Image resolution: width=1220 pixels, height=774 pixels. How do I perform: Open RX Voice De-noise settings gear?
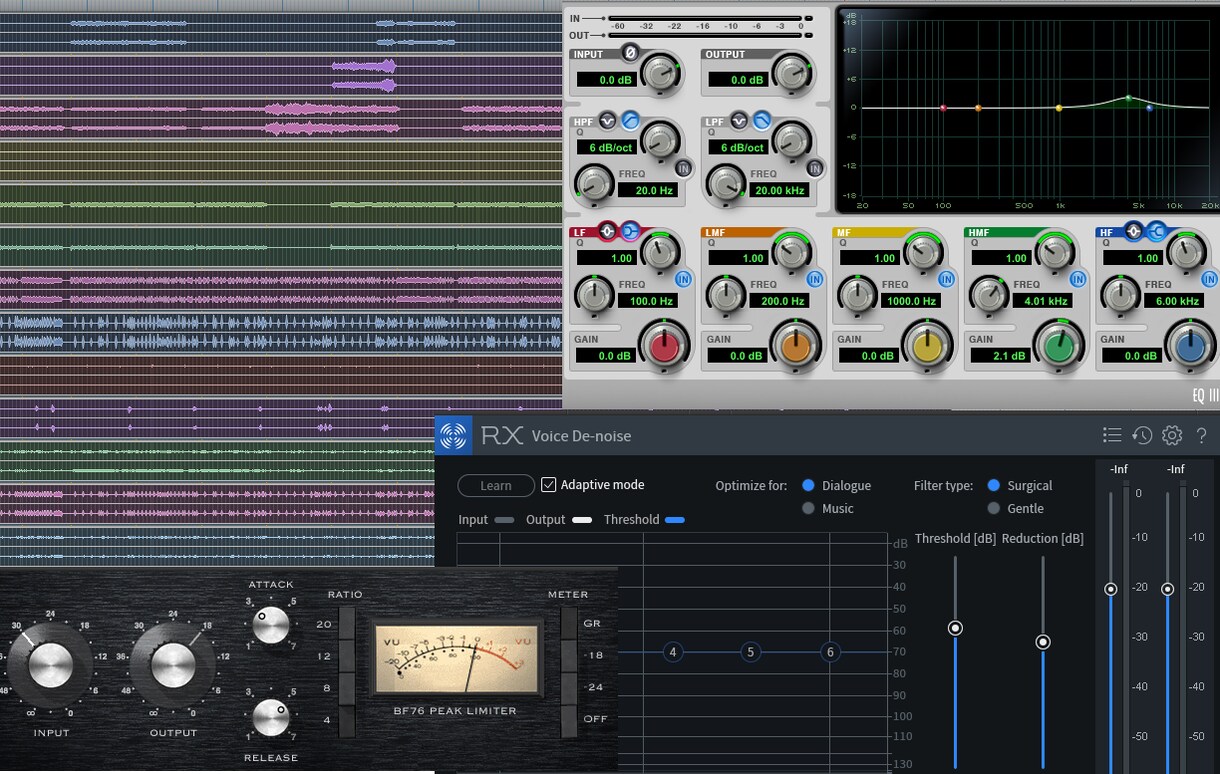tap(1172, 435)
